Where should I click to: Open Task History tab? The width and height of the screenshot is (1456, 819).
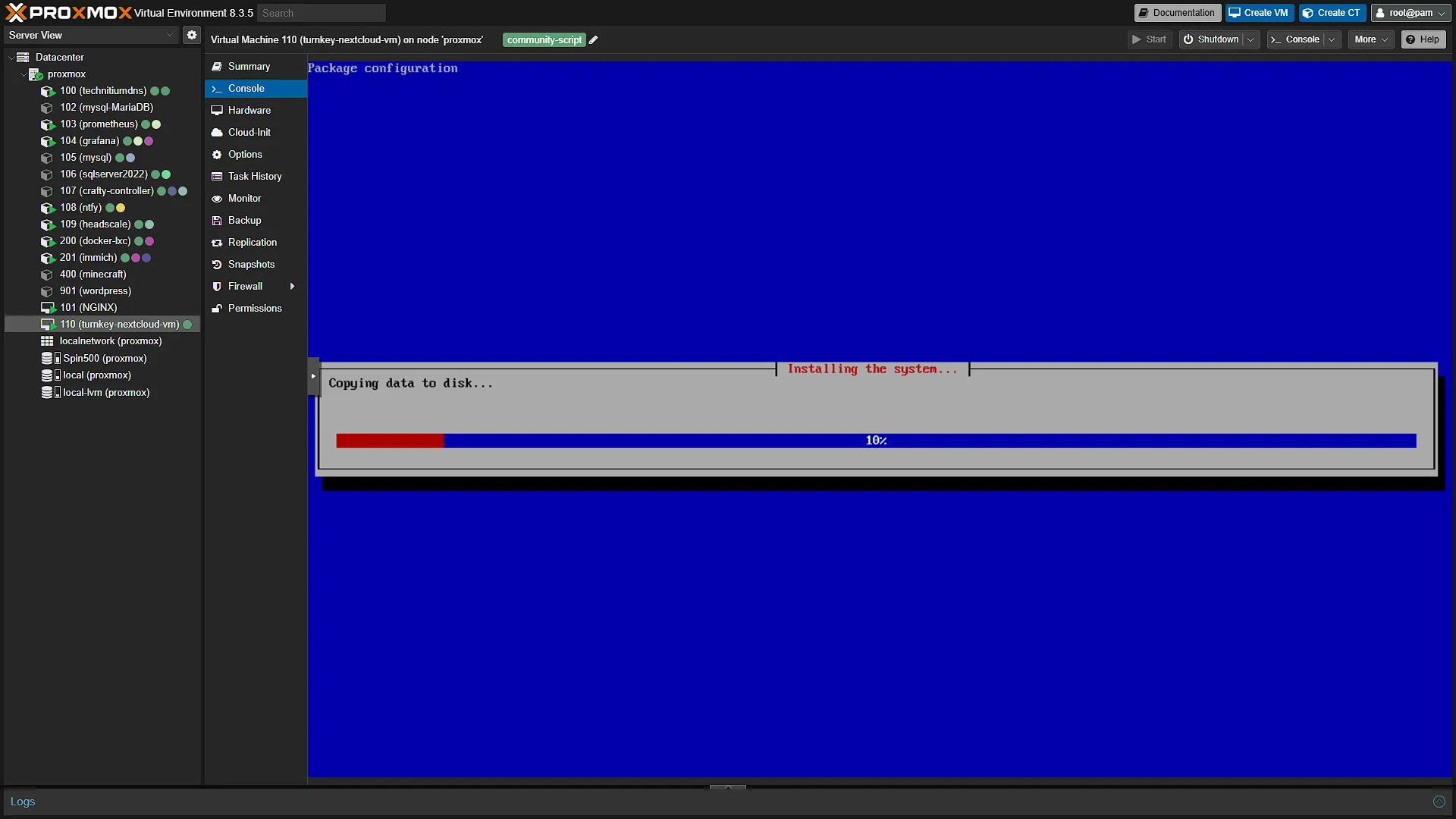tap(256, 177)
